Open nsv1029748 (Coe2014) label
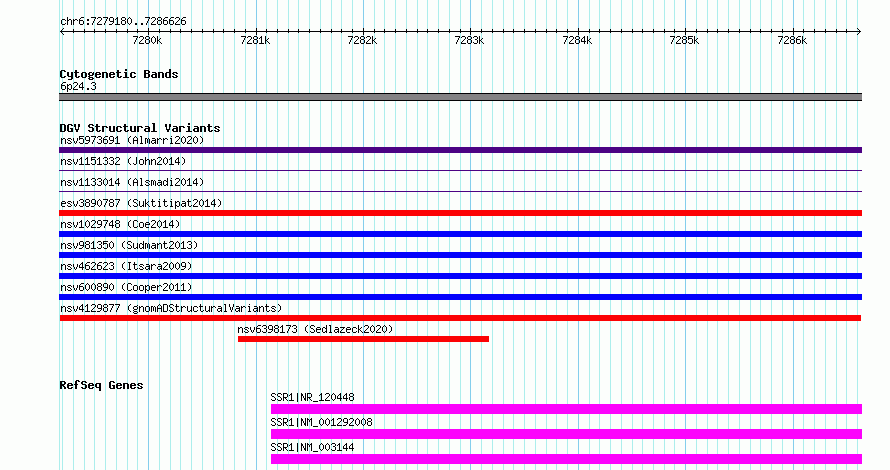890x470 pixels. click(x=120, y=224)
